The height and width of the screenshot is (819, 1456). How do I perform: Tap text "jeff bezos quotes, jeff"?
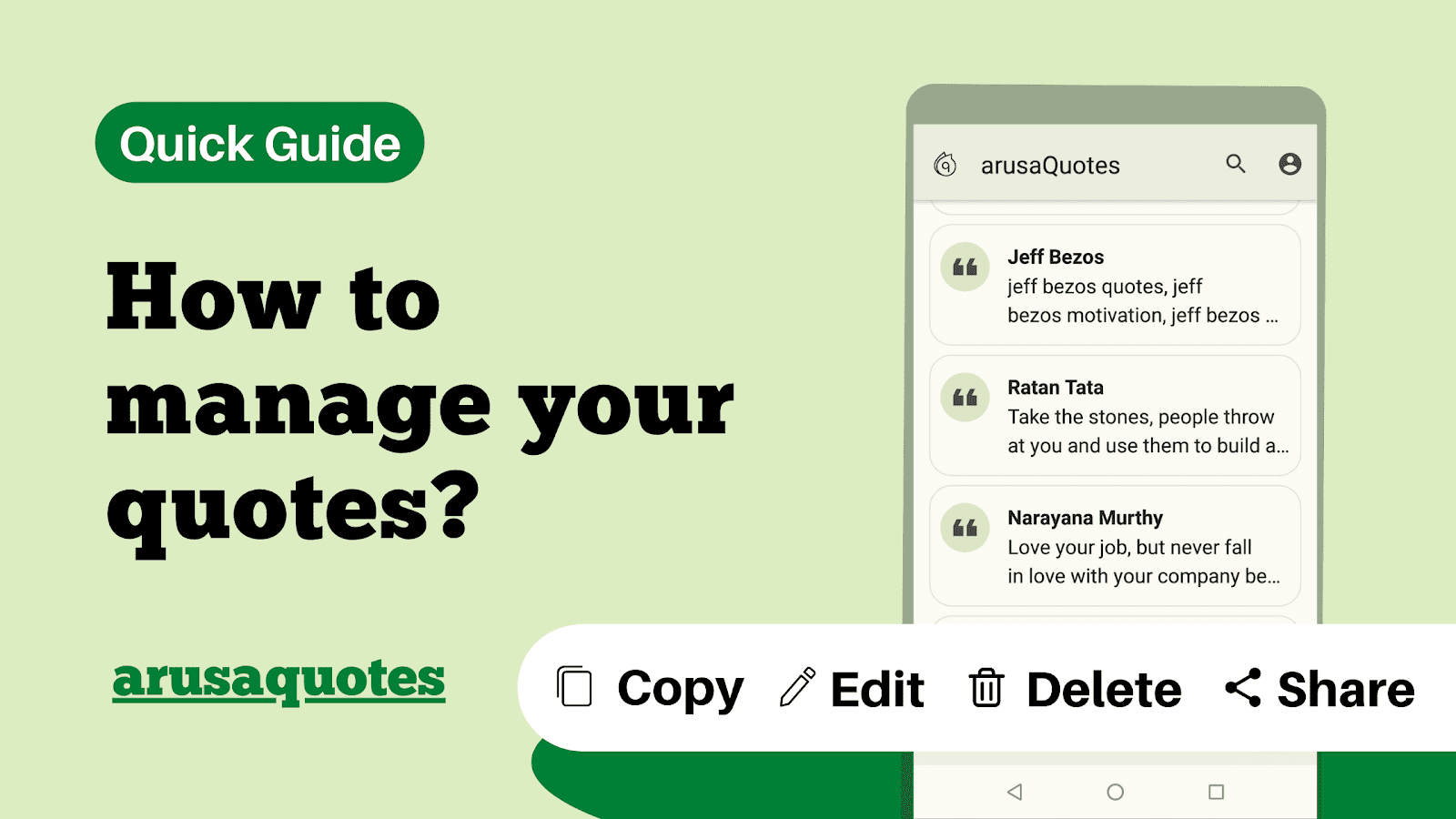[1105, 287]
